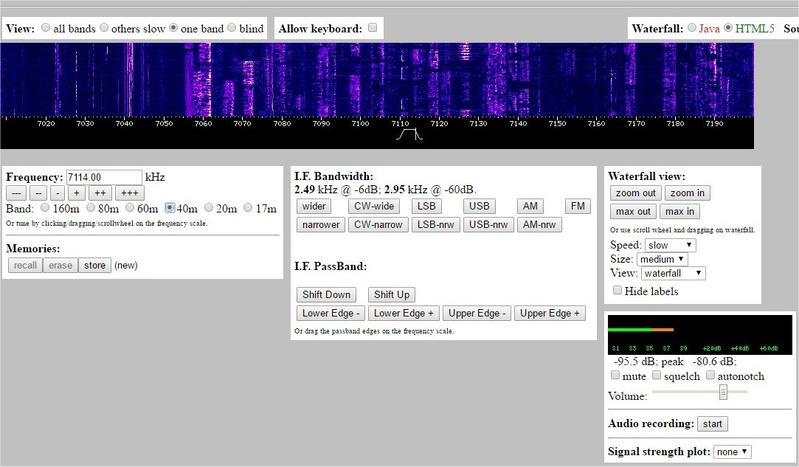Switch to the 17m band
This screenshot has height=467, width=799.
[x=248, y=207]
